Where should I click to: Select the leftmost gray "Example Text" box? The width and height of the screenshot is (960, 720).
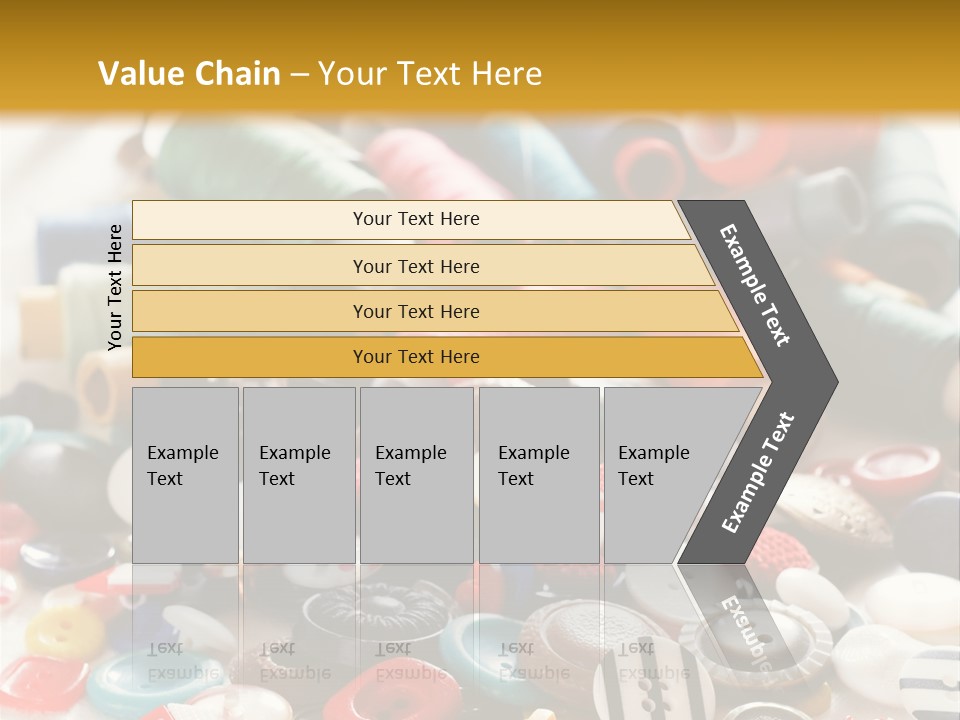(185, 474)
